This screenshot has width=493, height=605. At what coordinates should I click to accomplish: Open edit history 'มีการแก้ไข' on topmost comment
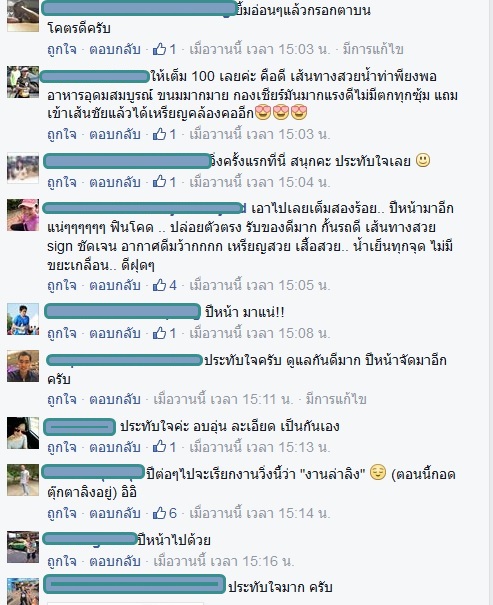373,49
